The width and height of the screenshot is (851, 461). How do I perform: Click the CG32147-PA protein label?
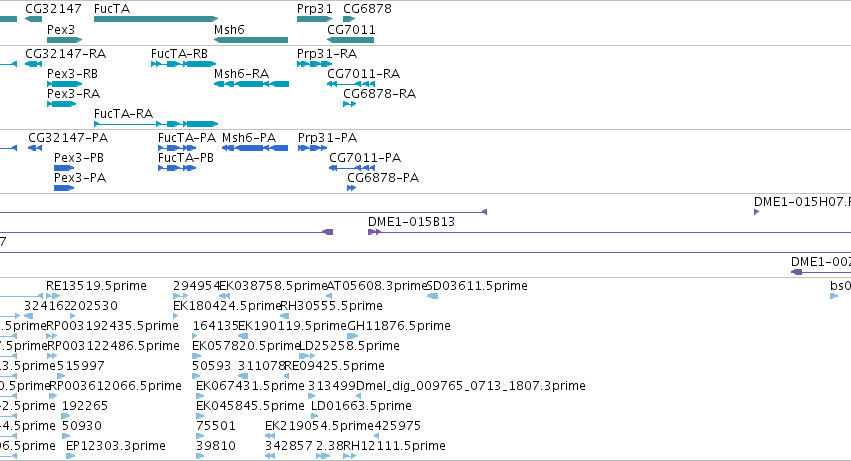[x=68, y=137]
